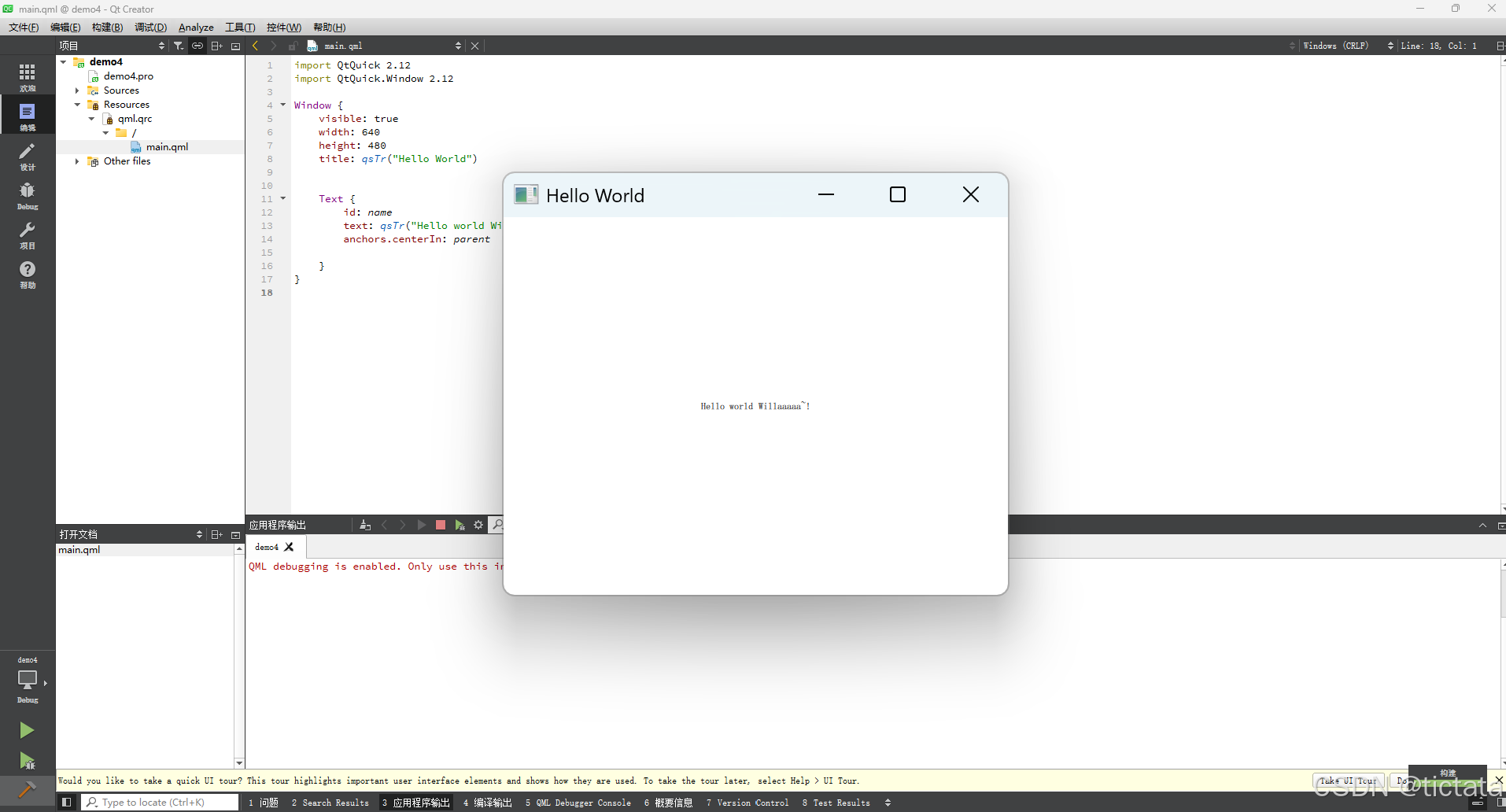Open the Windows (CRLF) line-ending dropdown
This screenshot has width=1506, height=812.
pyautogui.click(x=1338, y=46)
